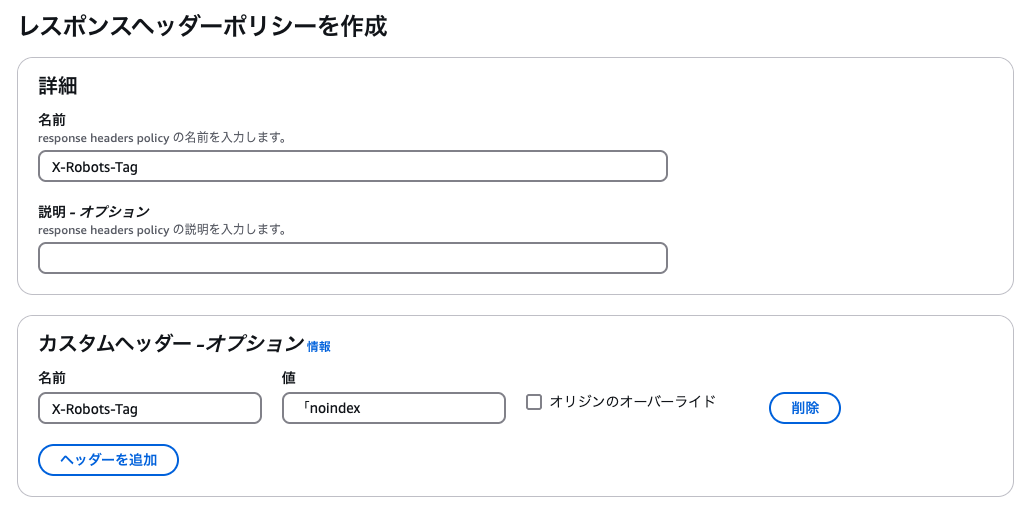Click the 詳細 section heading
This screenshot has width=1031, height=507.
coord(58,85)
